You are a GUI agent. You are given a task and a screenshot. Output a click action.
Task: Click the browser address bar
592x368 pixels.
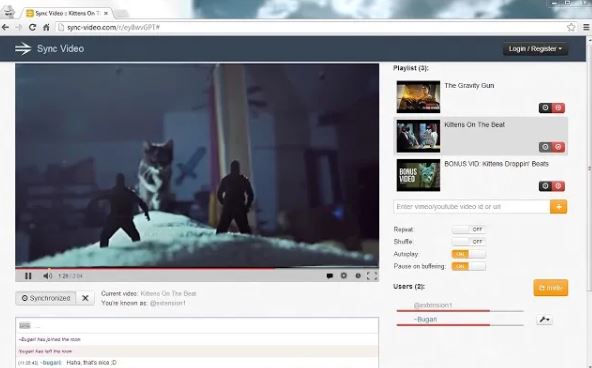tap(310, 27)
